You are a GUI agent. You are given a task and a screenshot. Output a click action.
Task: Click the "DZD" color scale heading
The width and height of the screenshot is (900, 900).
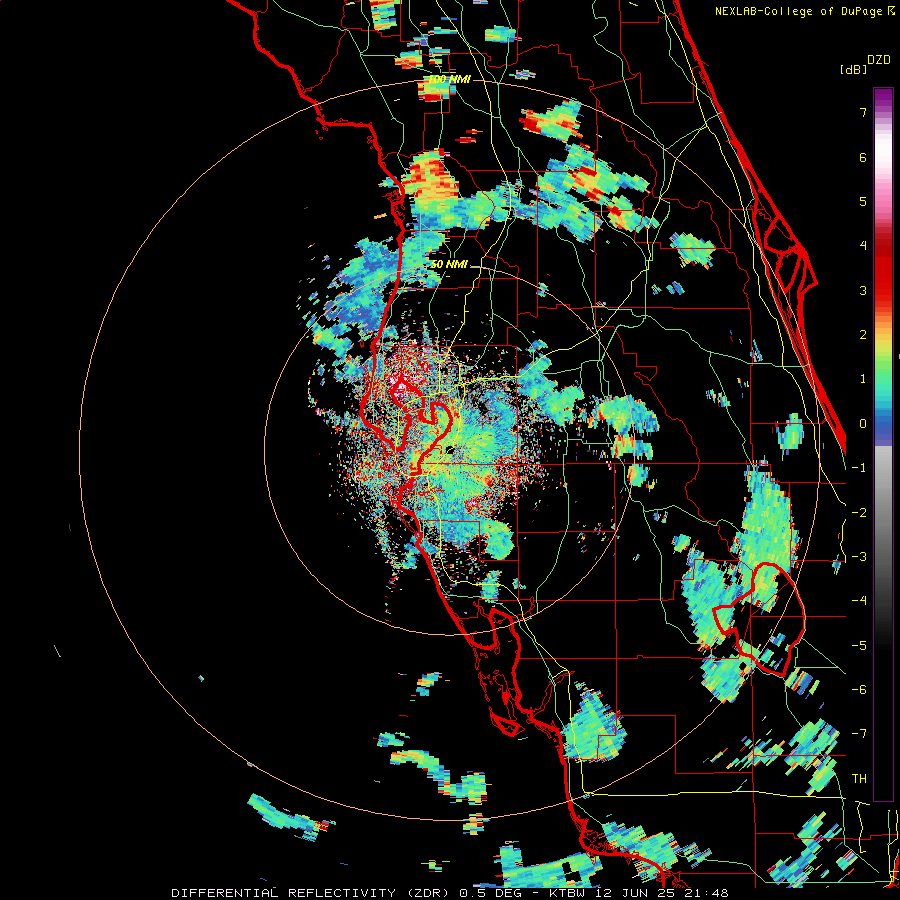879,60
